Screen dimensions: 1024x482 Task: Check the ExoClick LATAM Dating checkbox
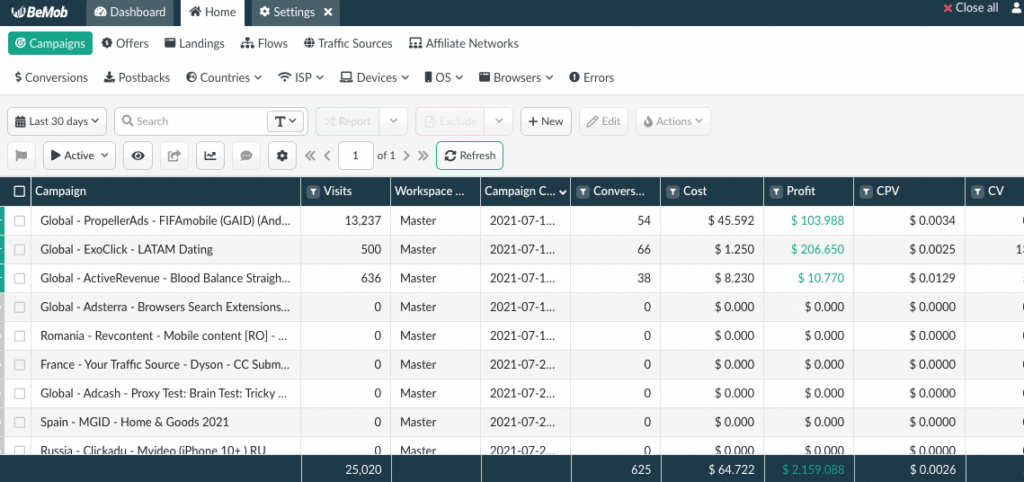coord(20,249)
